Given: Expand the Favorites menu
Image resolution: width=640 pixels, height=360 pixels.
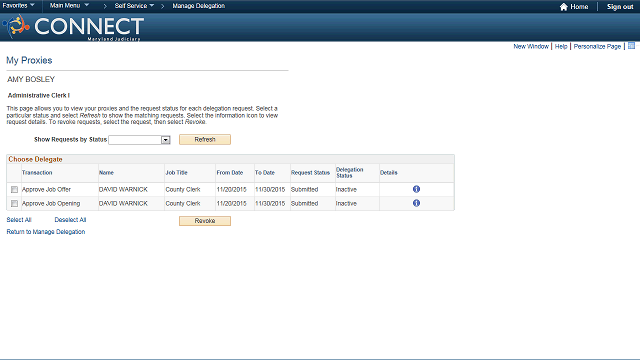Looking at the screenshot, I should [x=18, y=6].
